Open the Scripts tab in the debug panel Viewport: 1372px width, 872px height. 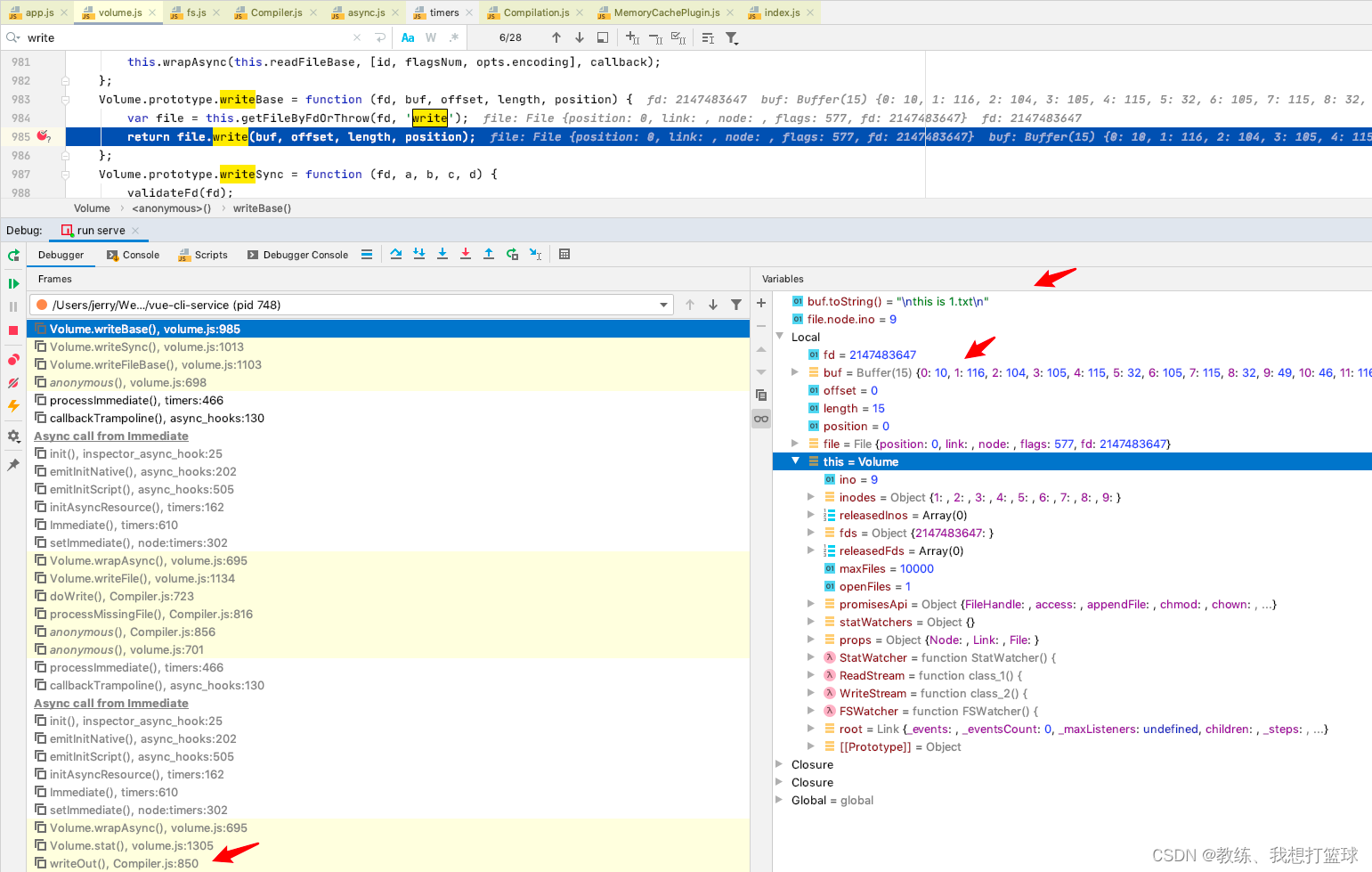203,255
